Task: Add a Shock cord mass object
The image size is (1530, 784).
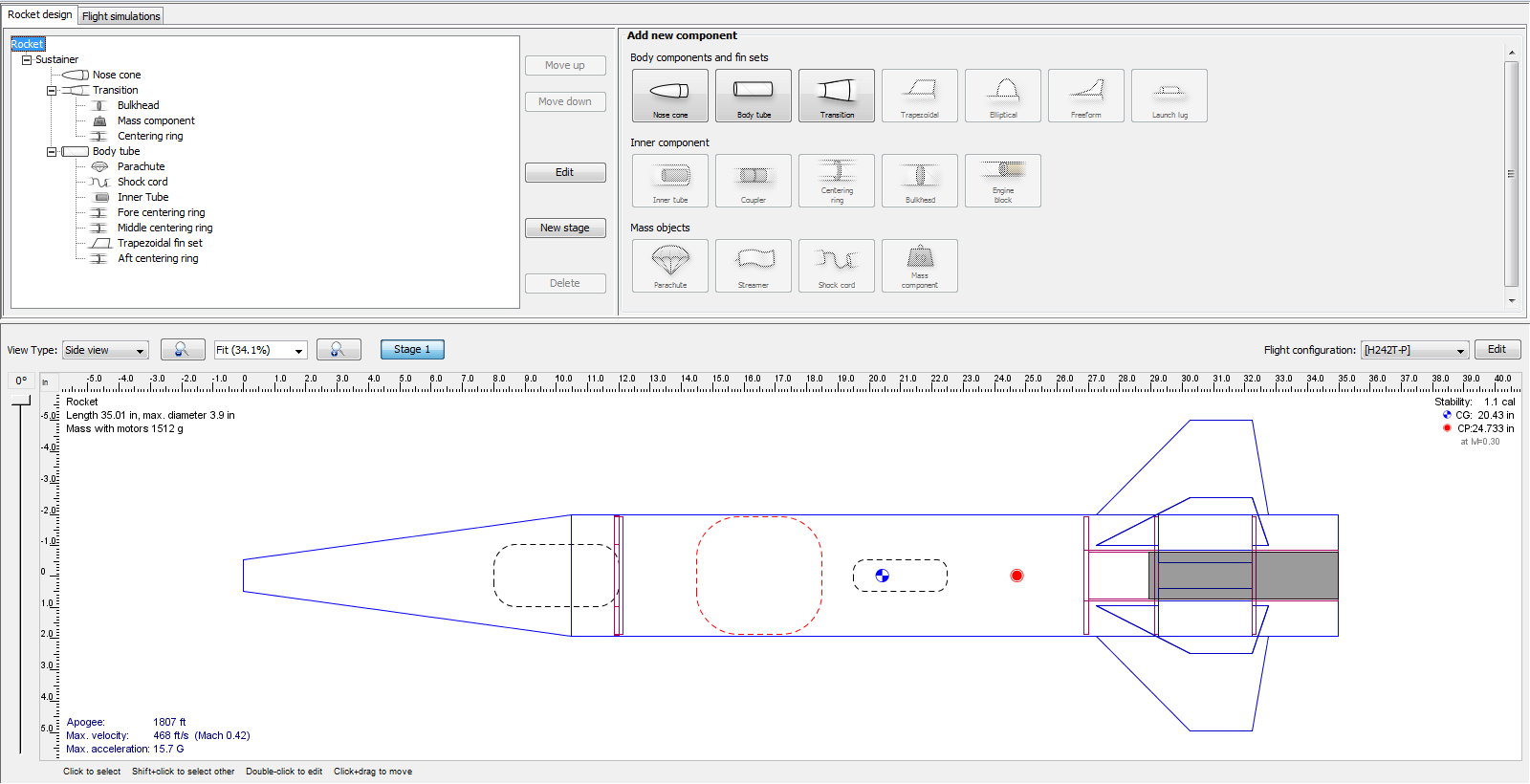Action: click(837, 266)
